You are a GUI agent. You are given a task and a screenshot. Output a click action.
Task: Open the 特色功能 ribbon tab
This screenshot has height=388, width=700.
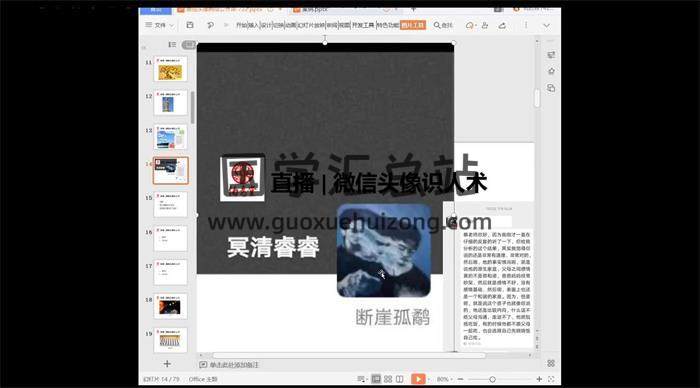388,25
